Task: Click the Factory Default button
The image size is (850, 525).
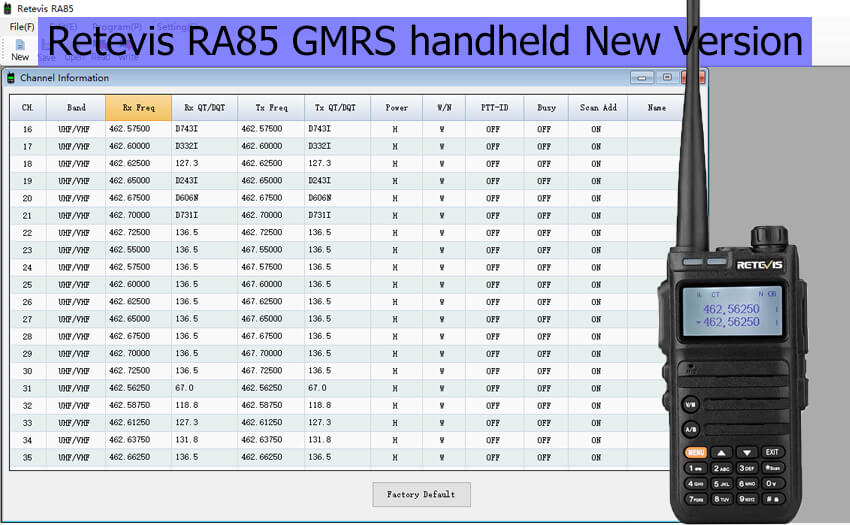Action: [421, 495]
